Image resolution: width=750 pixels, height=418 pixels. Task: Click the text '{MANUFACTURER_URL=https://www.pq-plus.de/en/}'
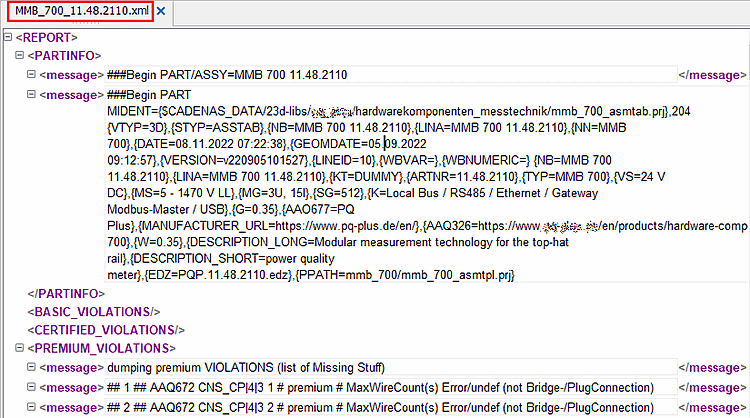(x=279, y=226)
